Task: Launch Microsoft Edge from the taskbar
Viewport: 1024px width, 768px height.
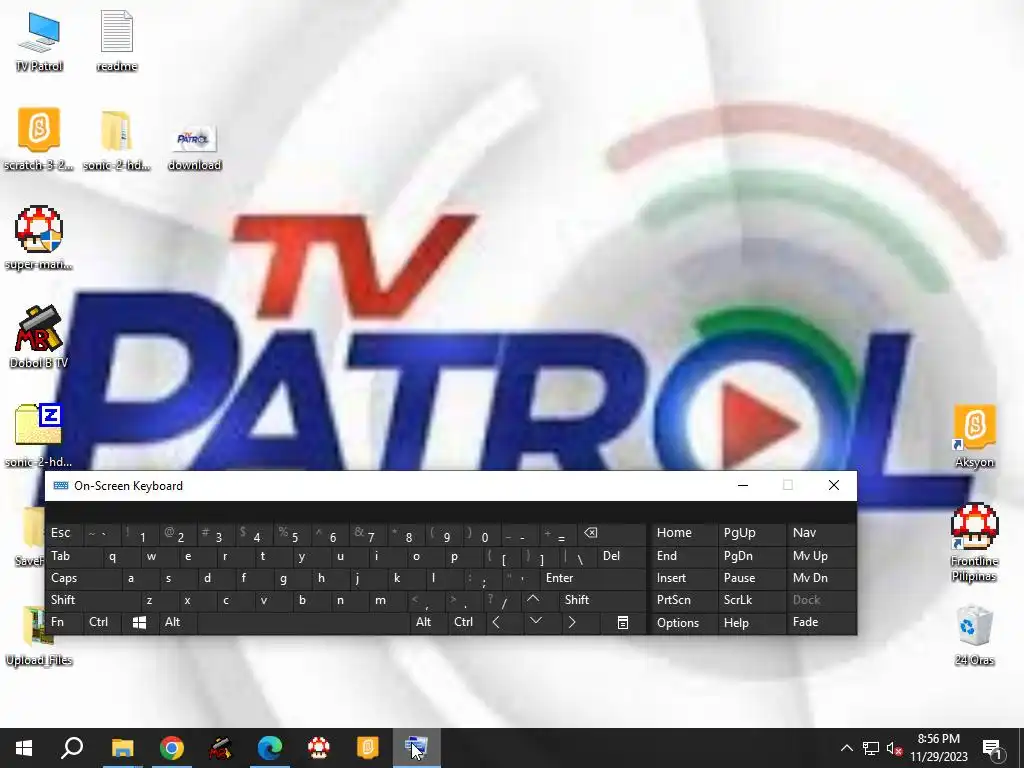Action: click(269, 748)
